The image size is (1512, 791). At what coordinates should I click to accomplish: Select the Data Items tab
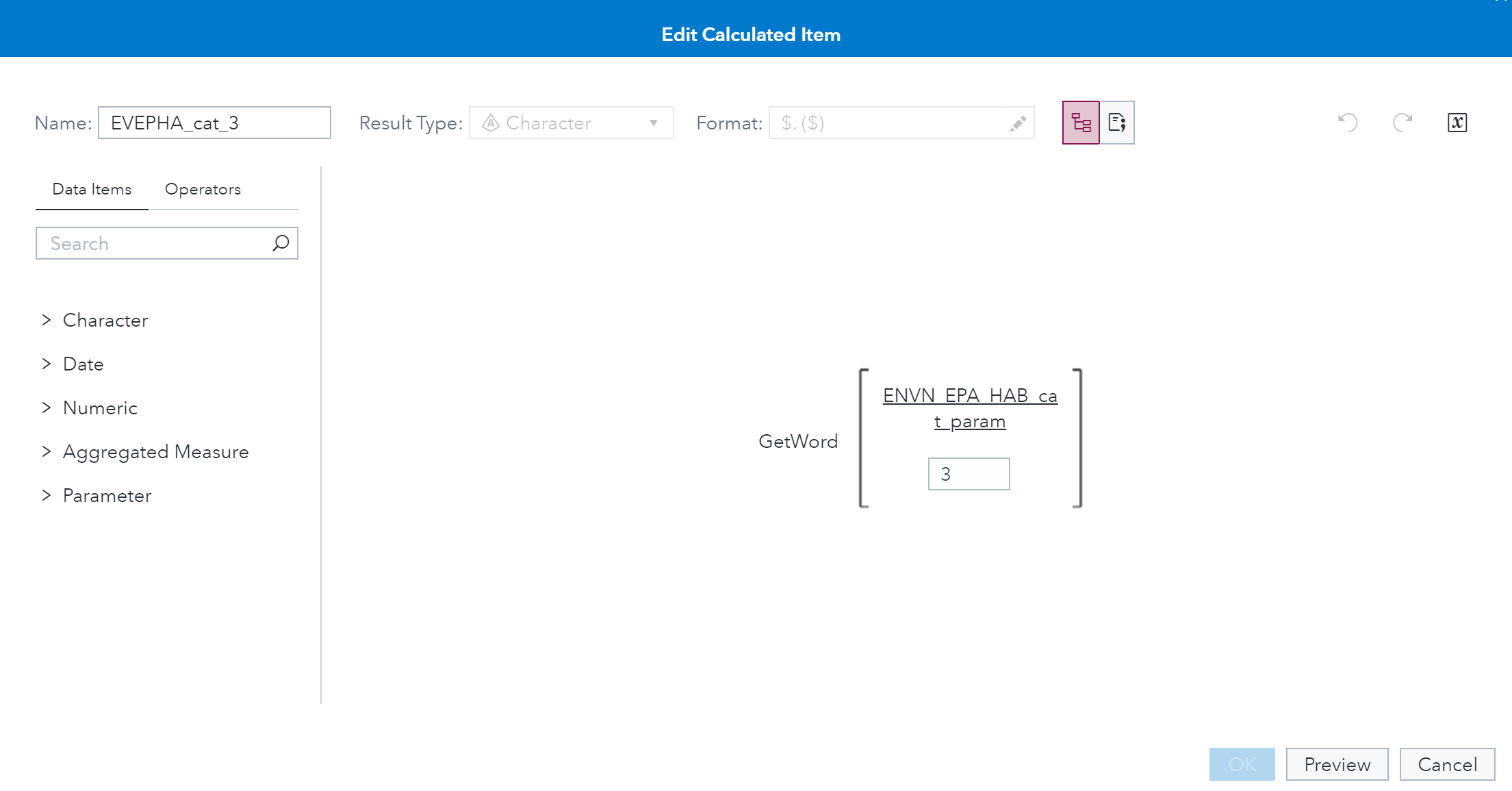pos(92,189)
